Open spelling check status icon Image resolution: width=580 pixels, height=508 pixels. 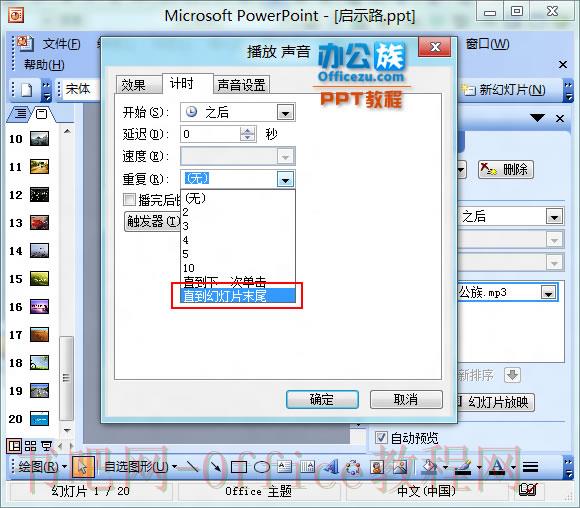528,490
